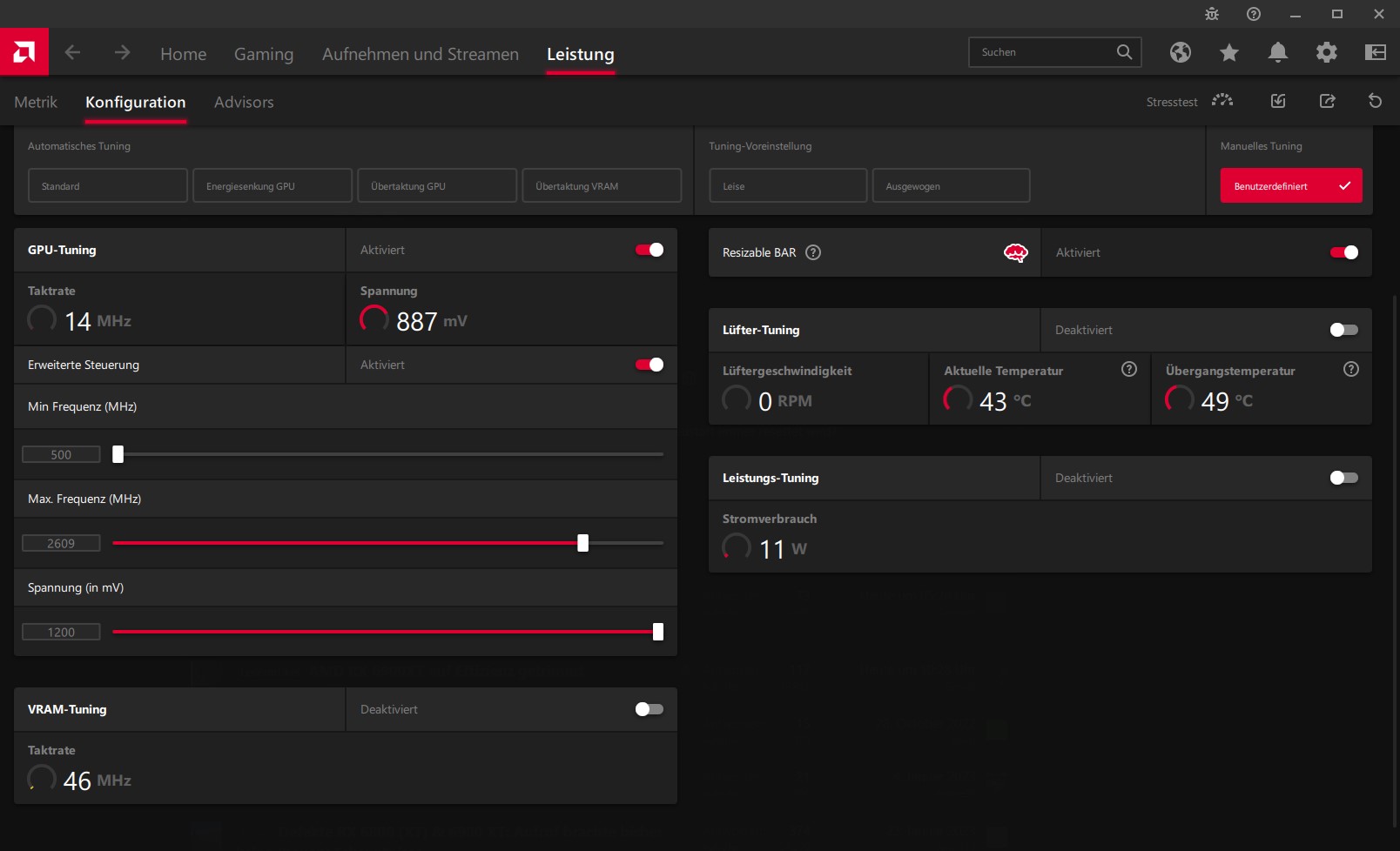Screen dimensions: 1400x851
Task: Toggle Erweiterte Steuerung switch
Action: [x=650, y=365]
